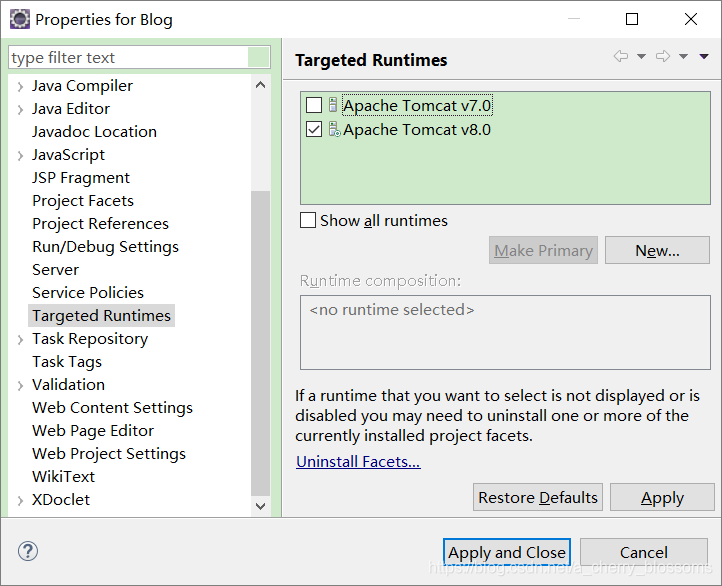Toggle Show all runtimes checkbox
This screenshot has height=586, width=722.
(308, 220)
